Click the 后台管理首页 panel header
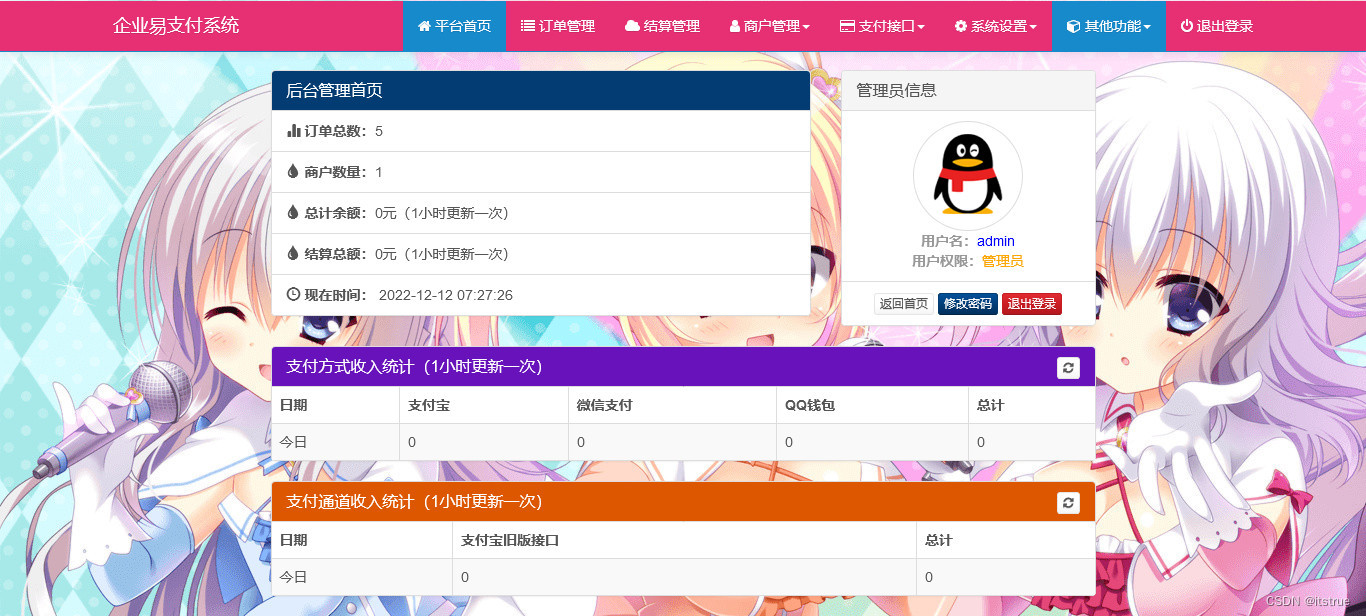Image resolution: width=1366 pixels, height=616 pixels. [541, 90]
